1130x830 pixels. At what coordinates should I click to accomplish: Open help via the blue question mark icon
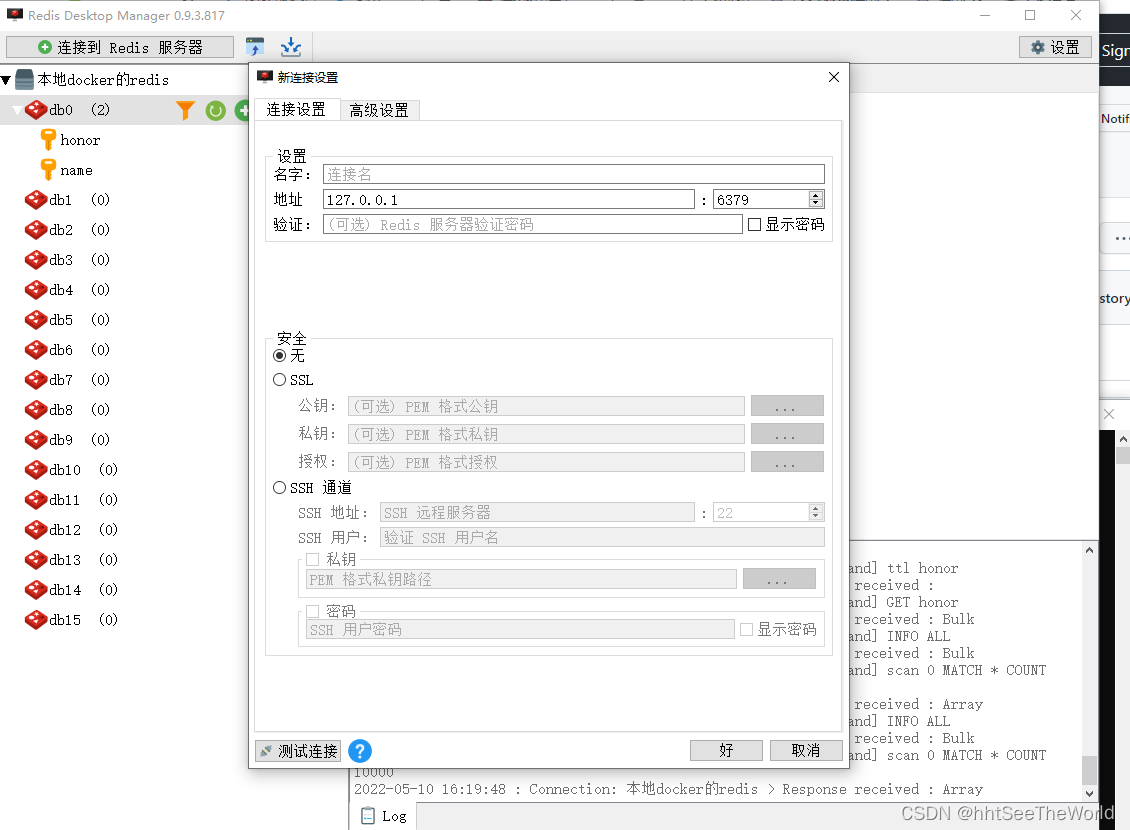coord(360,751)
